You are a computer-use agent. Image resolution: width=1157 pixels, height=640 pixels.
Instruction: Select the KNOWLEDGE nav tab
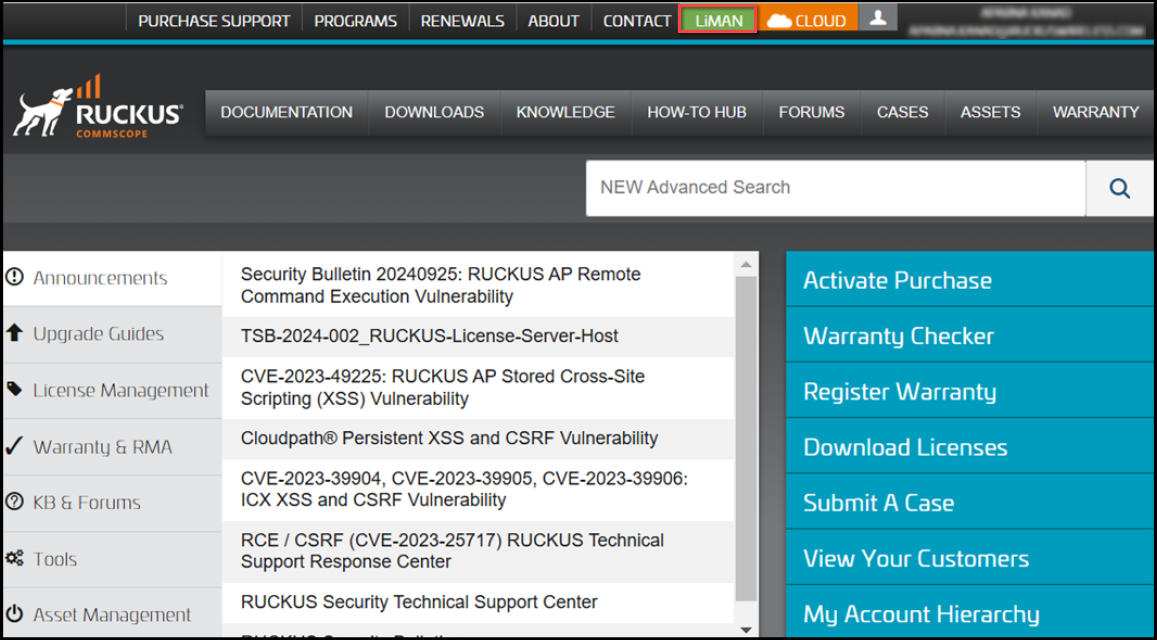[x=565, y=112]
